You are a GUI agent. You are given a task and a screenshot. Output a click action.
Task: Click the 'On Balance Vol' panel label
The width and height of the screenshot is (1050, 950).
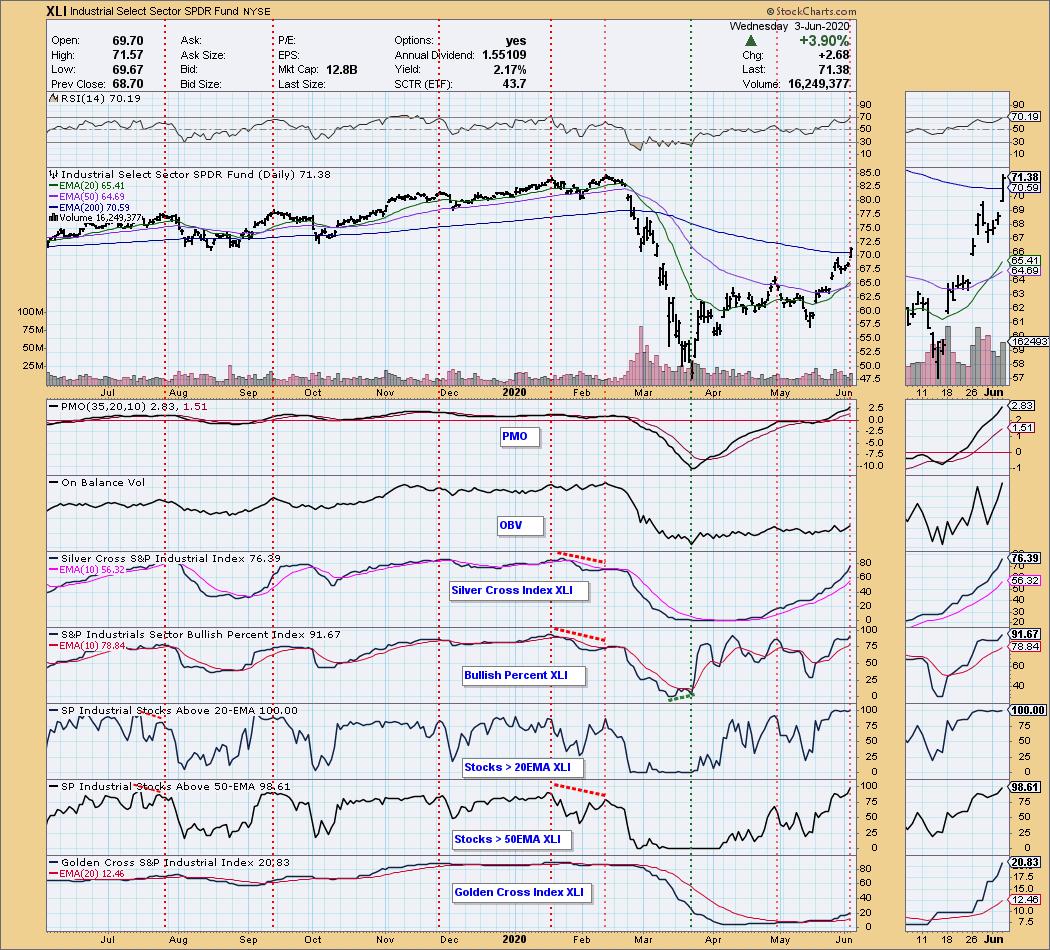pyautogui.click(x=102, y=482)
